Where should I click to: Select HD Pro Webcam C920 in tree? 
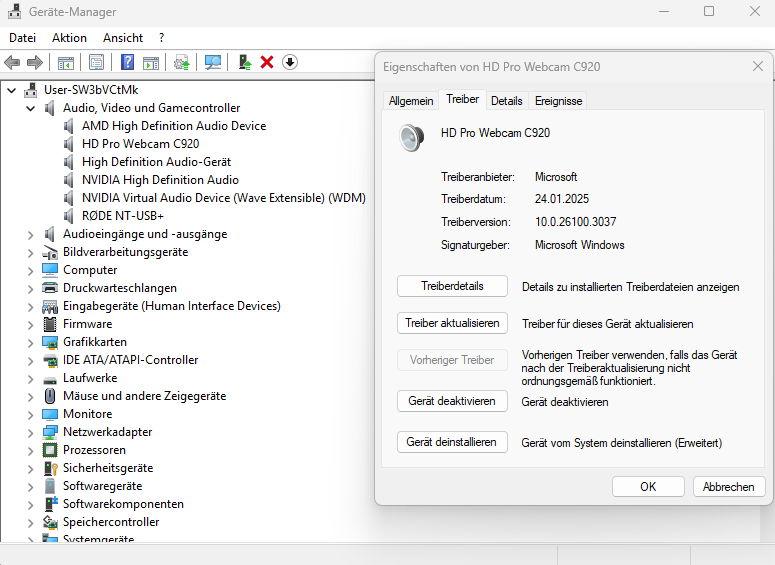coord(140,144)
